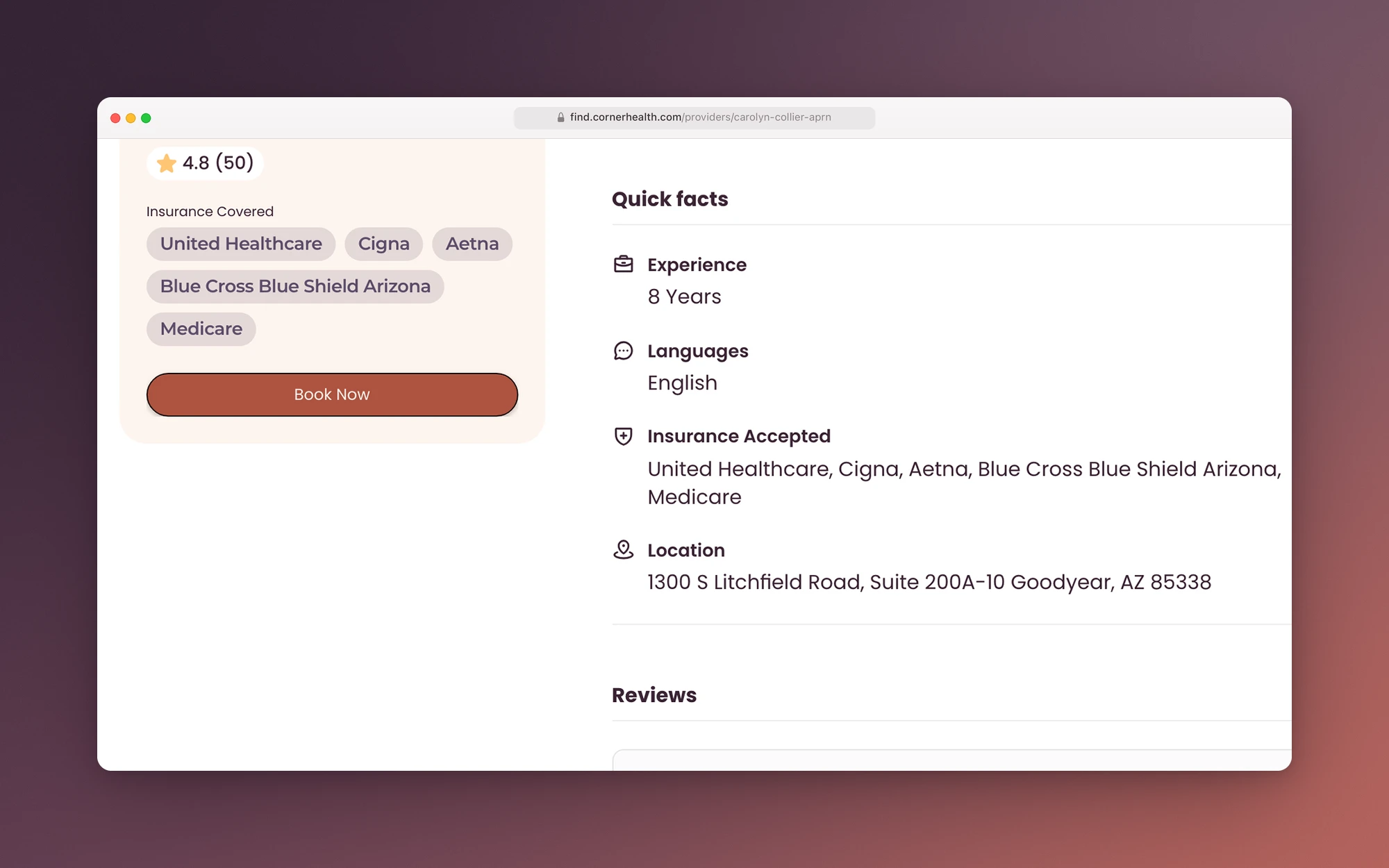Select the Blue Cross Blue Shield Arizona tag

point(295,286)
